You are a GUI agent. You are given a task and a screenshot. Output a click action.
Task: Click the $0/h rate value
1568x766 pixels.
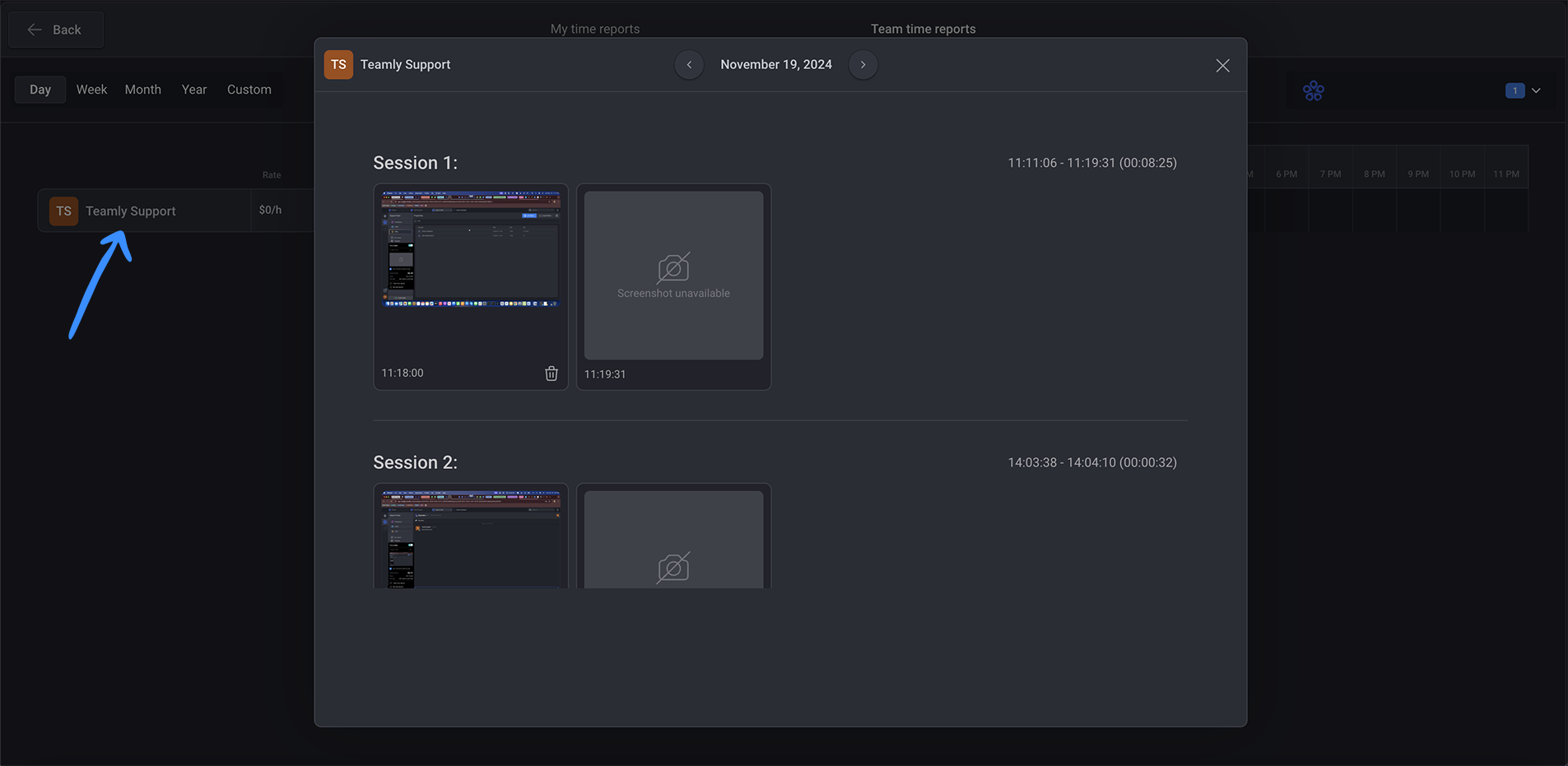coord(270,210)
